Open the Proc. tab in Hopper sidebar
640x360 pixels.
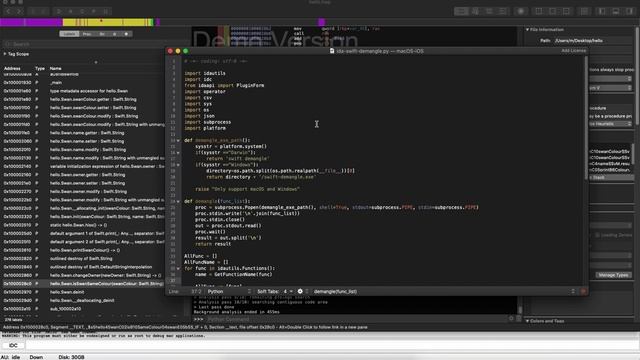point(87,34)
